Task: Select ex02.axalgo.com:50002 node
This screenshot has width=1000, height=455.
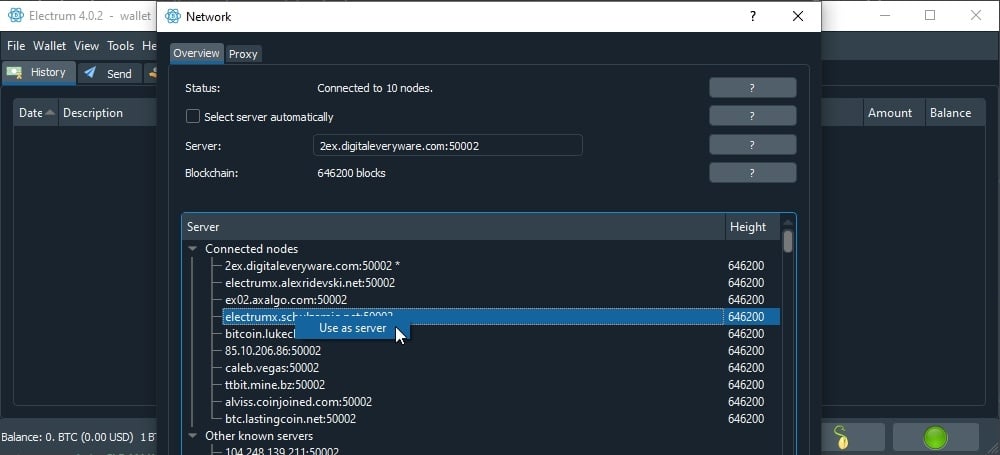Action: pyautogui.click(x=286, y=300)
